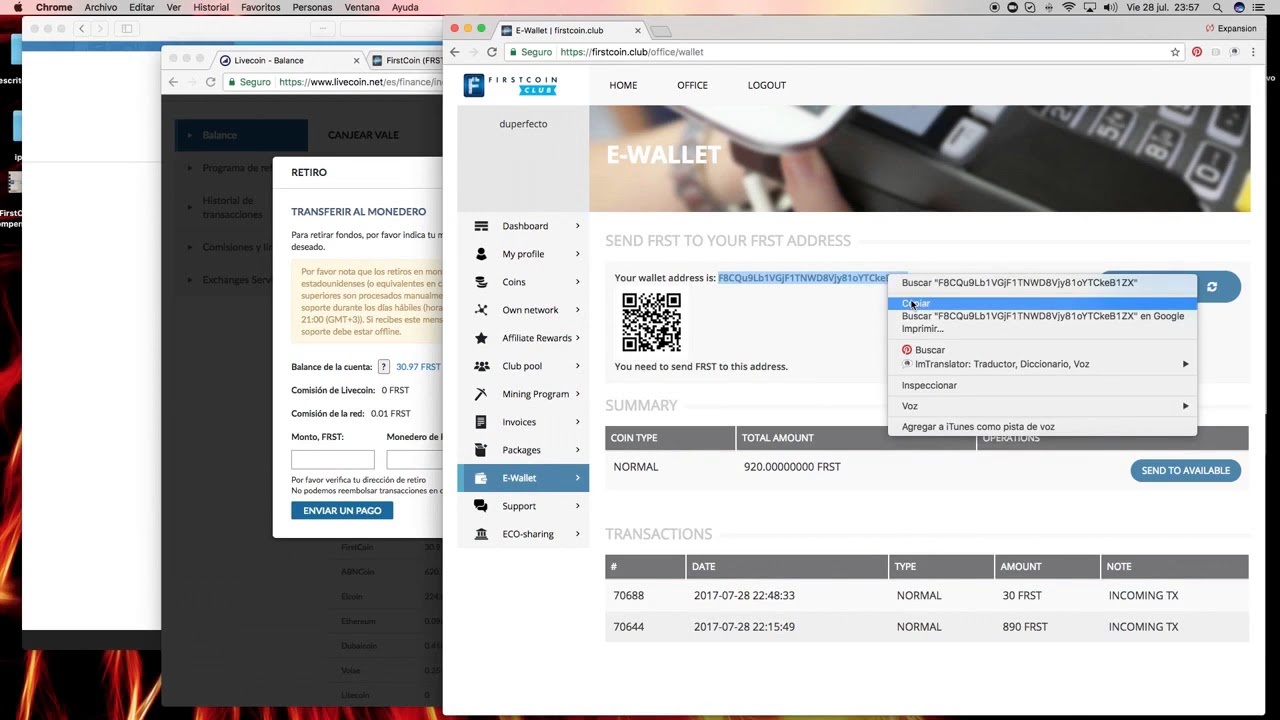The height and width of the screenshot is (720, 1280).
Task: Click the OFFICE navigation link
Action: [x=692, y=85]
